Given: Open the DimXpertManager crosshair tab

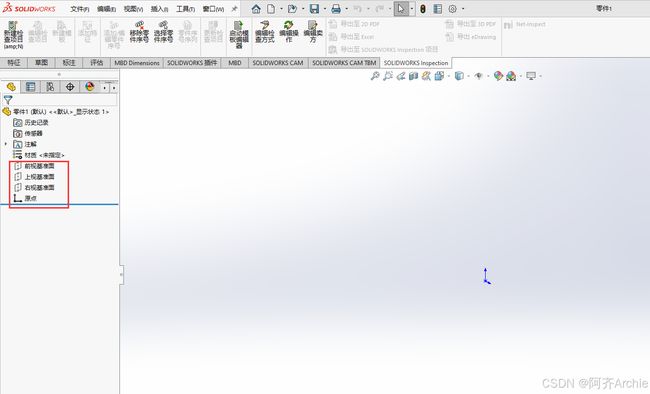Looking at the screenshot, I should point(70,87).
